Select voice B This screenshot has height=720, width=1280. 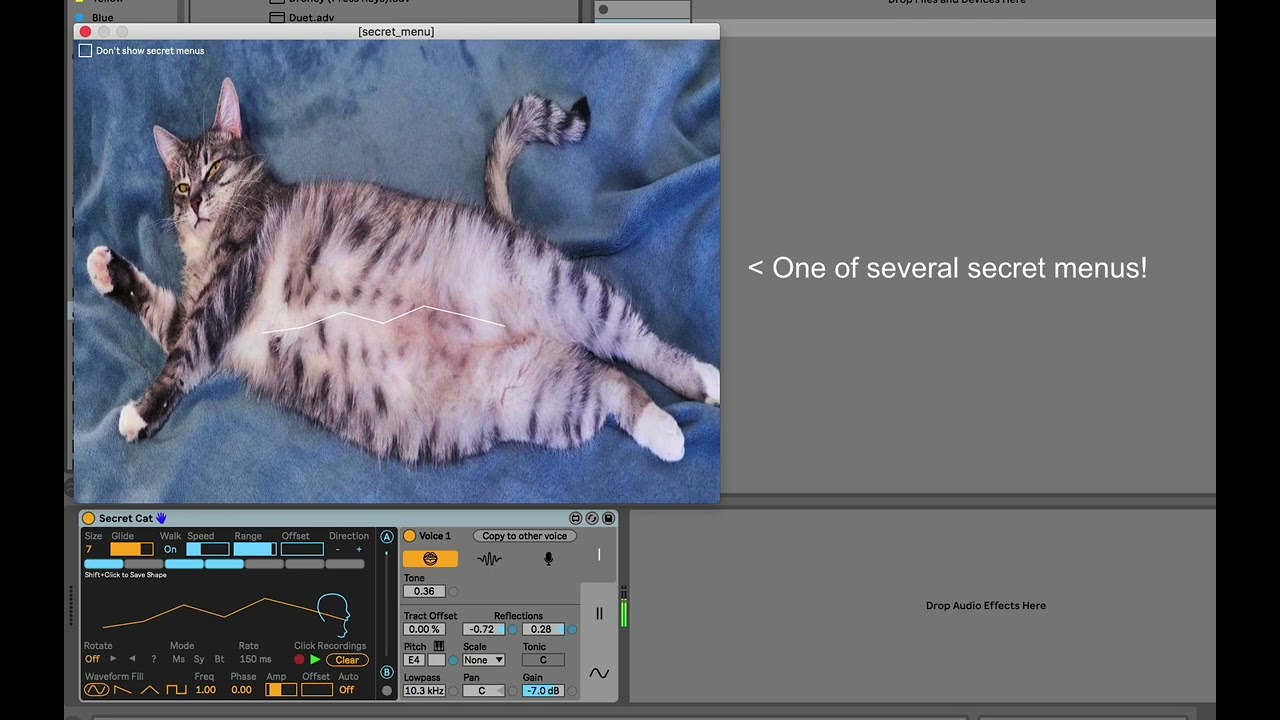[387, 673]
